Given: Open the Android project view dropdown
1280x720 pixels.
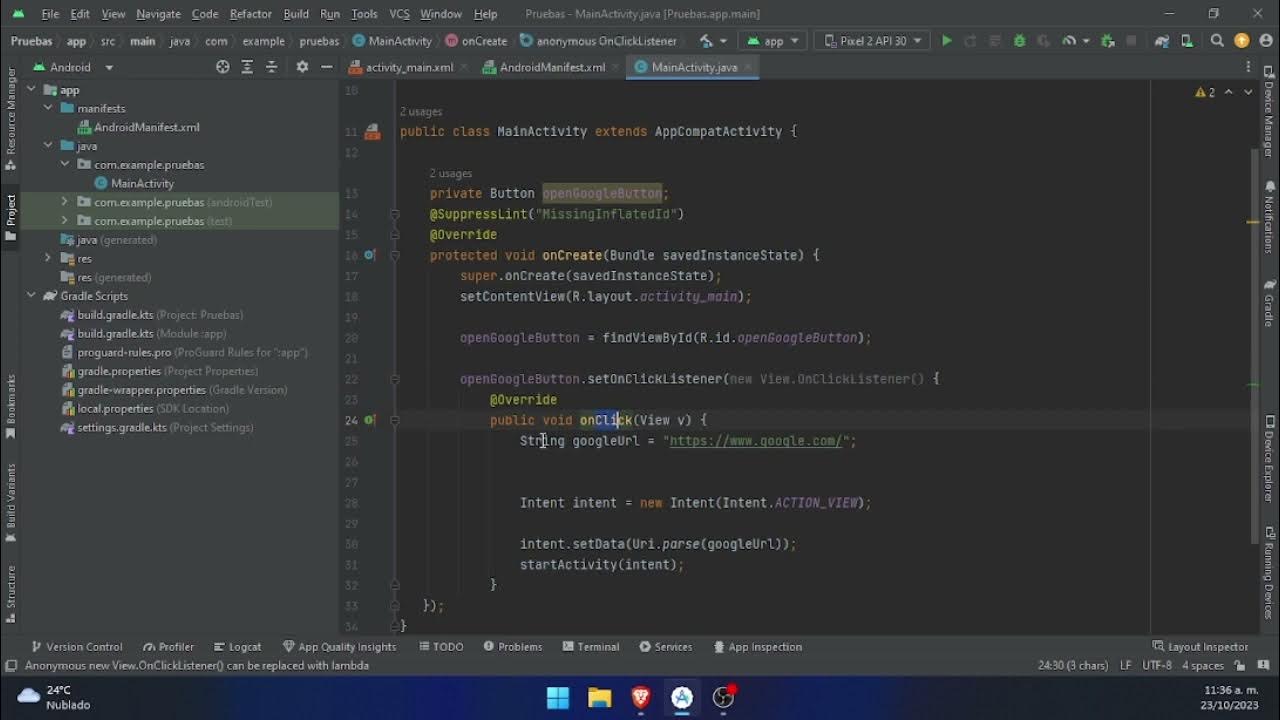Looking at the screenshot, I should (x=73, y=67).
